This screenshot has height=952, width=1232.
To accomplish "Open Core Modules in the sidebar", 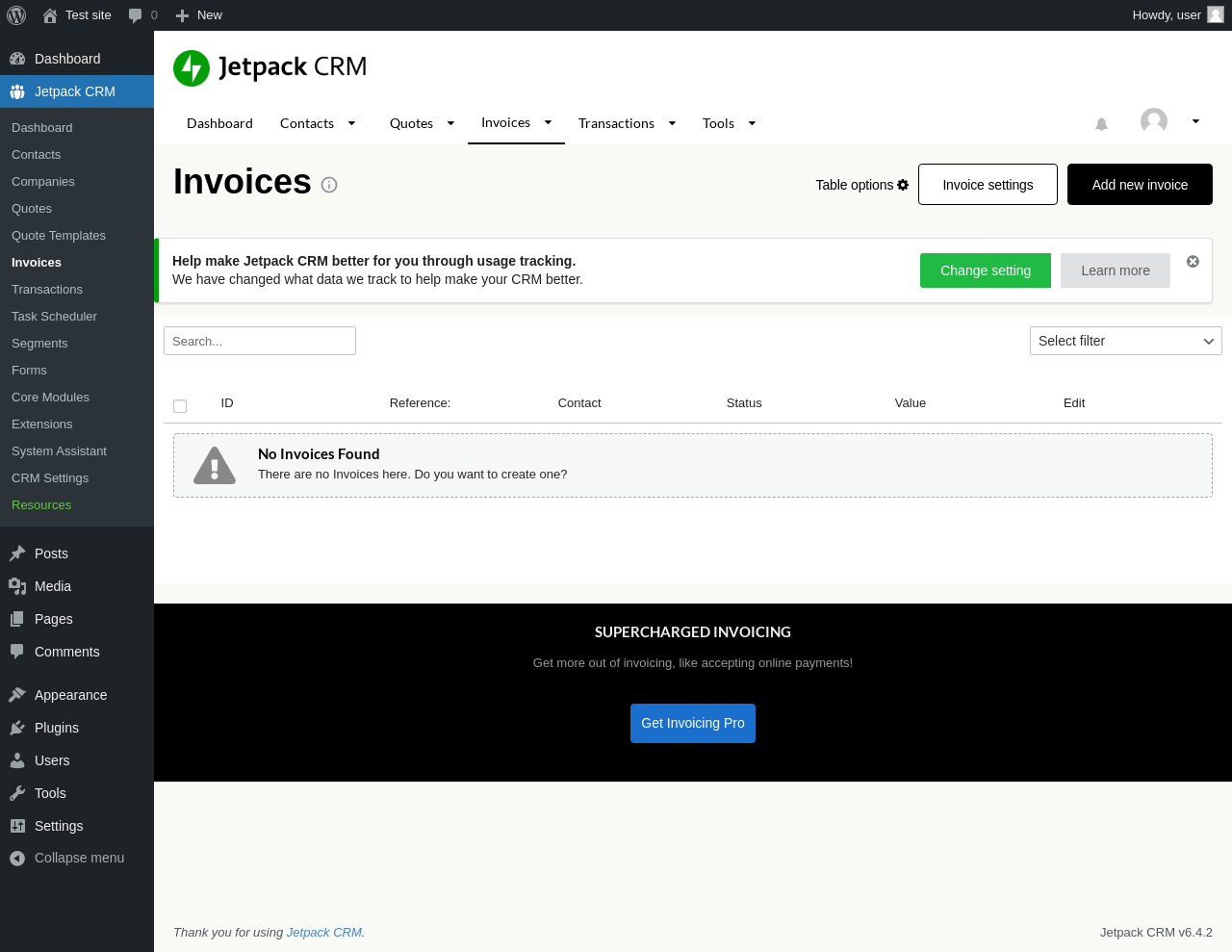I will 50,397.
